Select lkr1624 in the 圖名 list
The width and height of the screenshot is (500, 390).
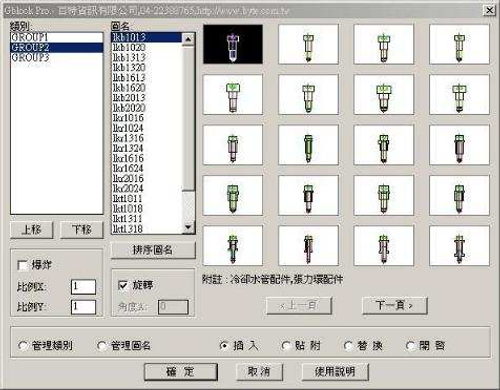147,168
